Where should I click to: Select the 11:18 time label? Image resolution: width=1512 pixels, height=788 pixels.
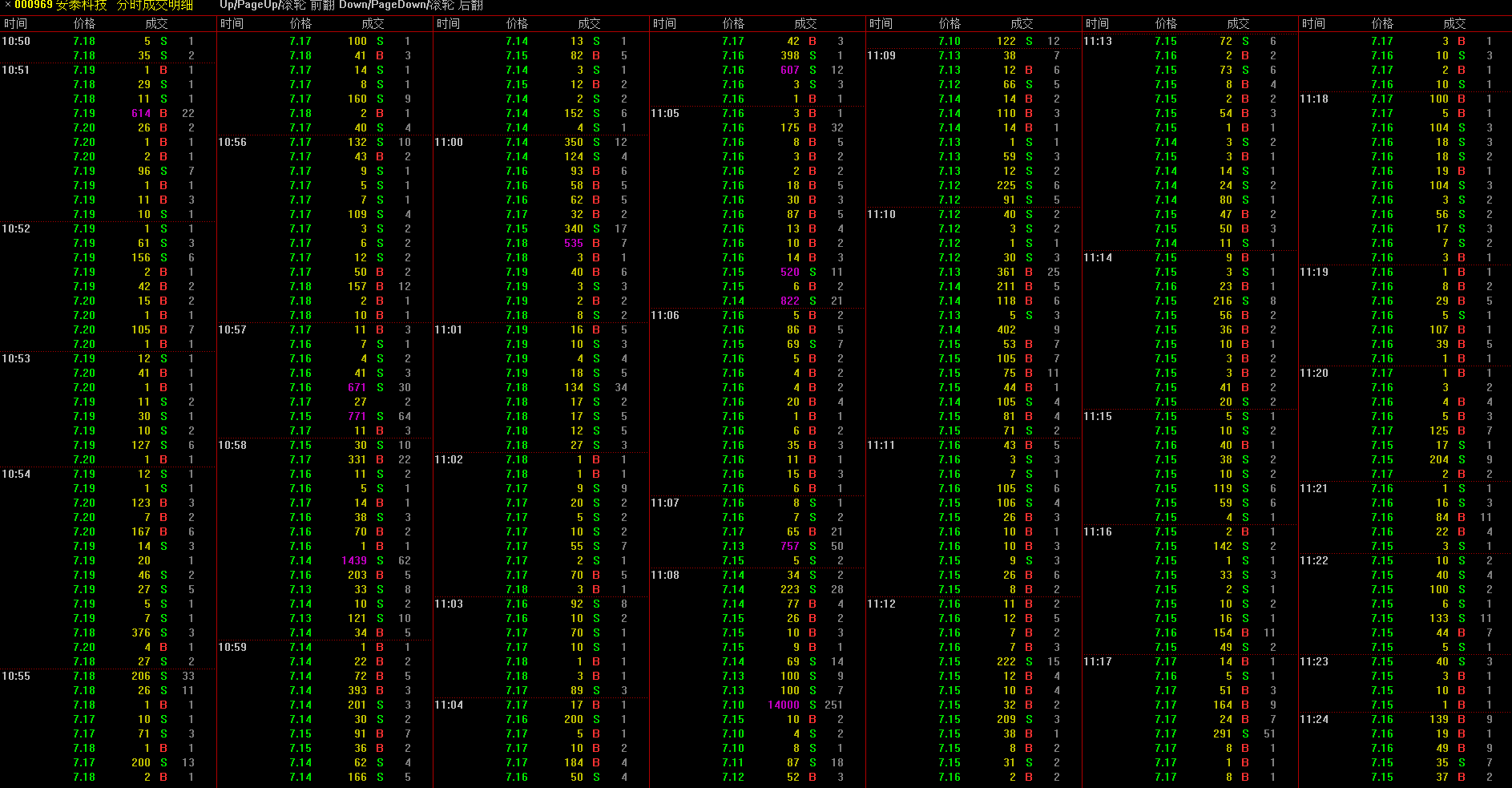[1314, 99]
